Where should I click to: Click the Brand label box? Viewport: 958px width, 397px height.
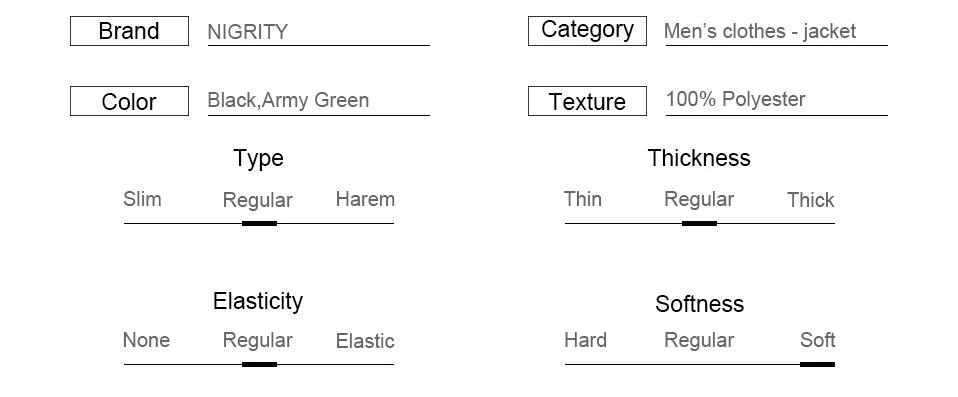pos(130,31)
